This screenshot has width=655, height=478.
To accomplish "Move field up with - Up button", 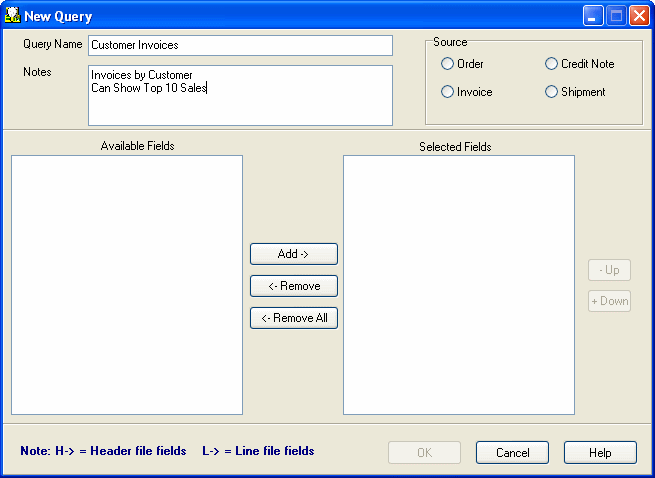I will (609, 270).
